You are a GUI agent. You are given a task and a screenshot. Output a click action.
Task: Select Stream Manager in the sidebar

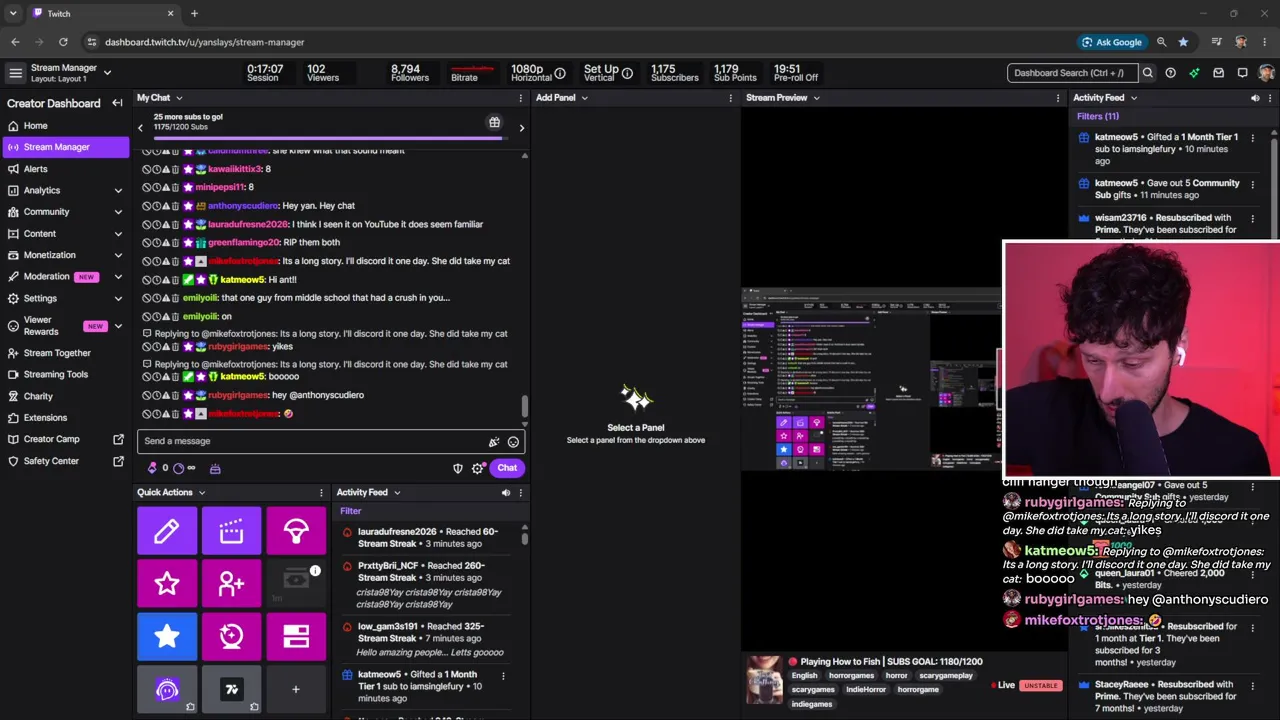coord(65,147)
